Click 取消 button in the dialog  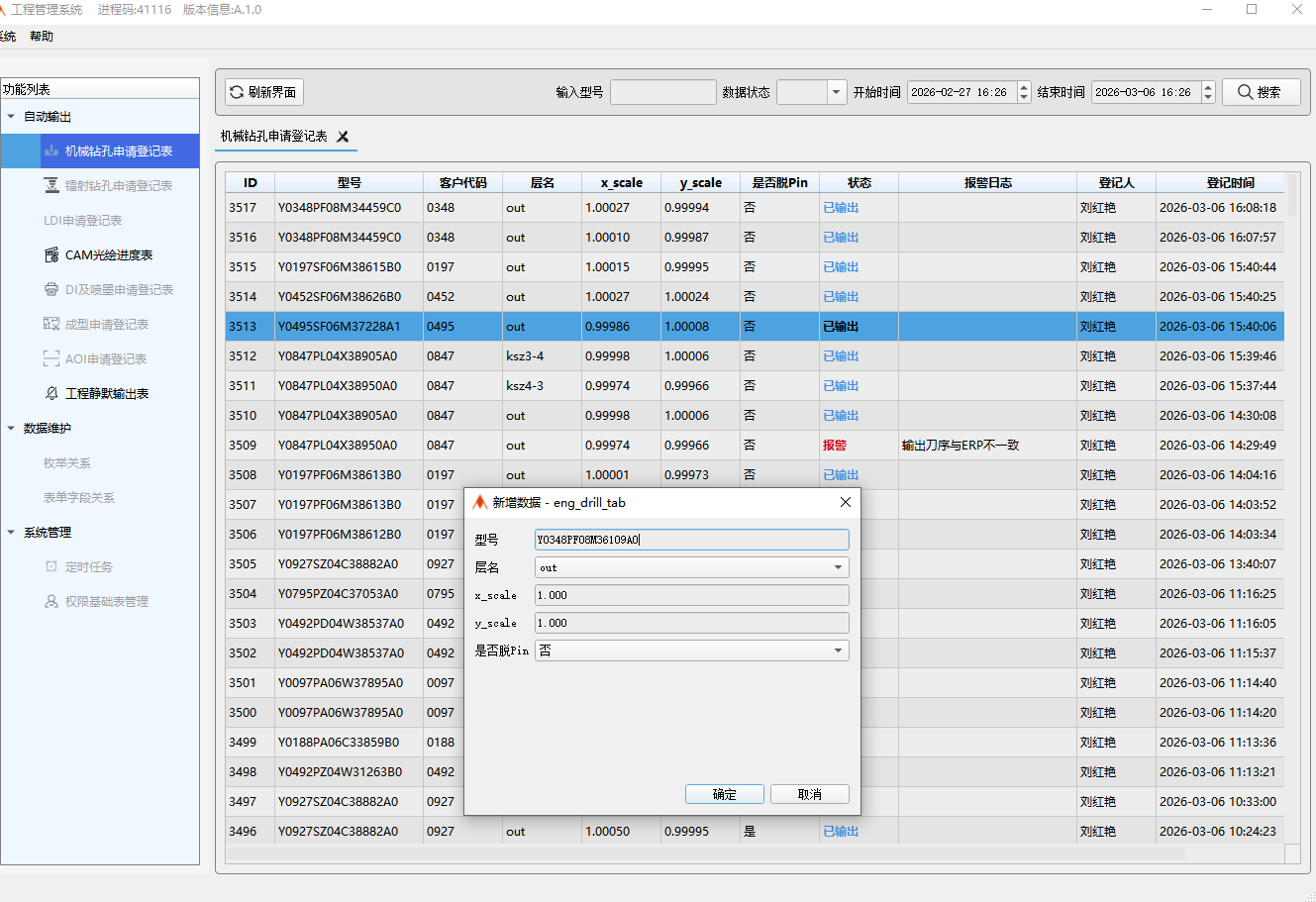click(809, 794)
